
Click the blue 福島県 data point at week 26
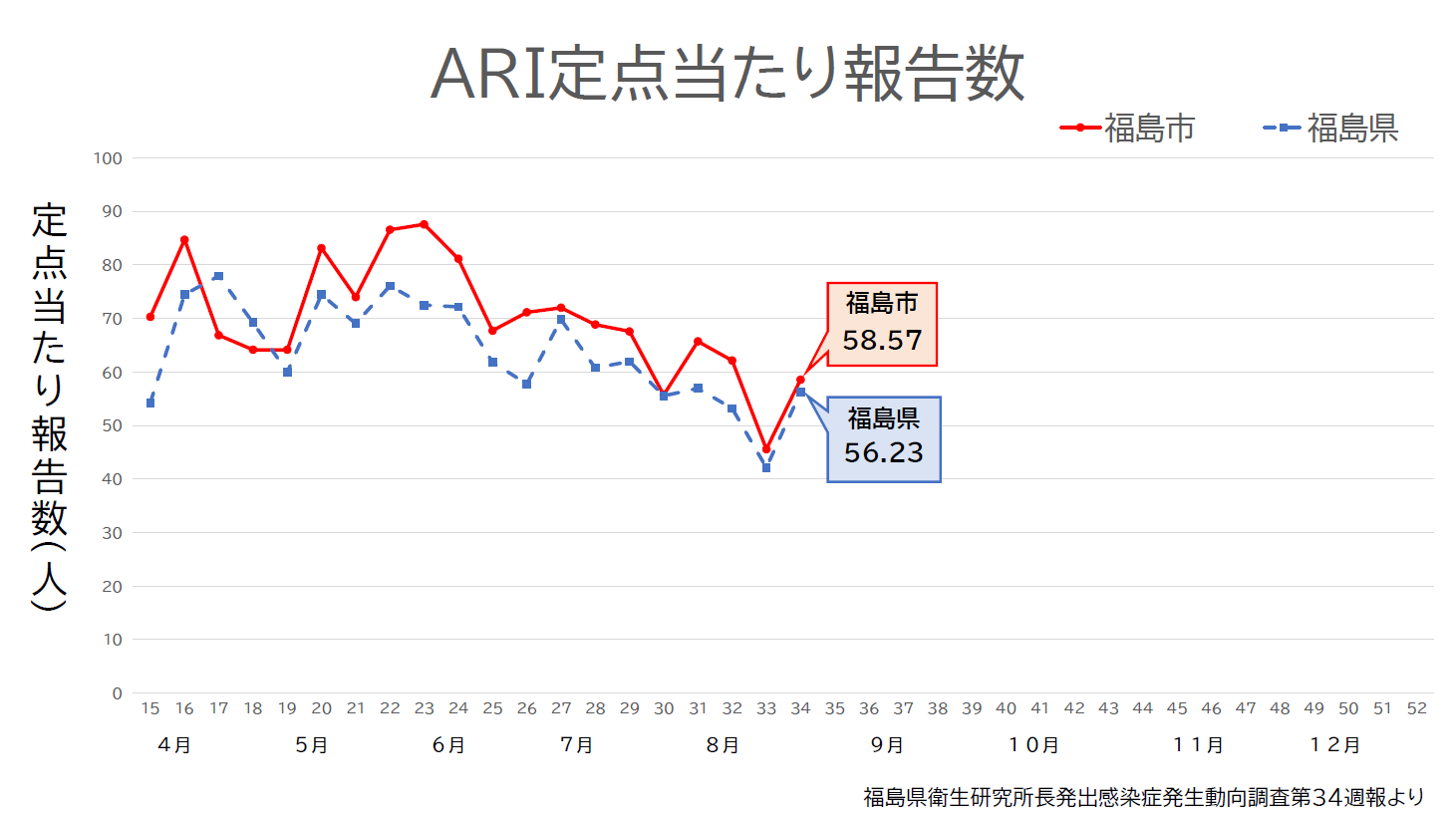[527, 384]
